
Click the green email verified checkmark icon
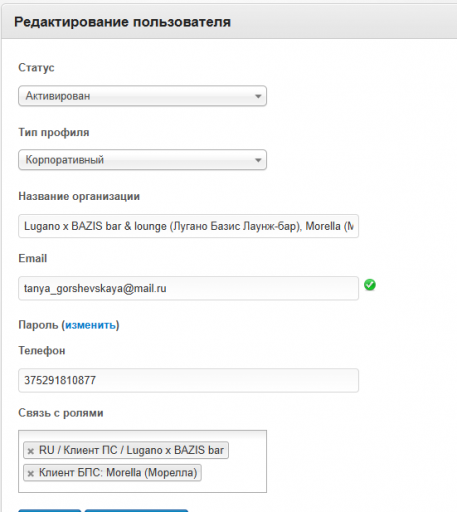pyautogui.click(x=370, y=285)
